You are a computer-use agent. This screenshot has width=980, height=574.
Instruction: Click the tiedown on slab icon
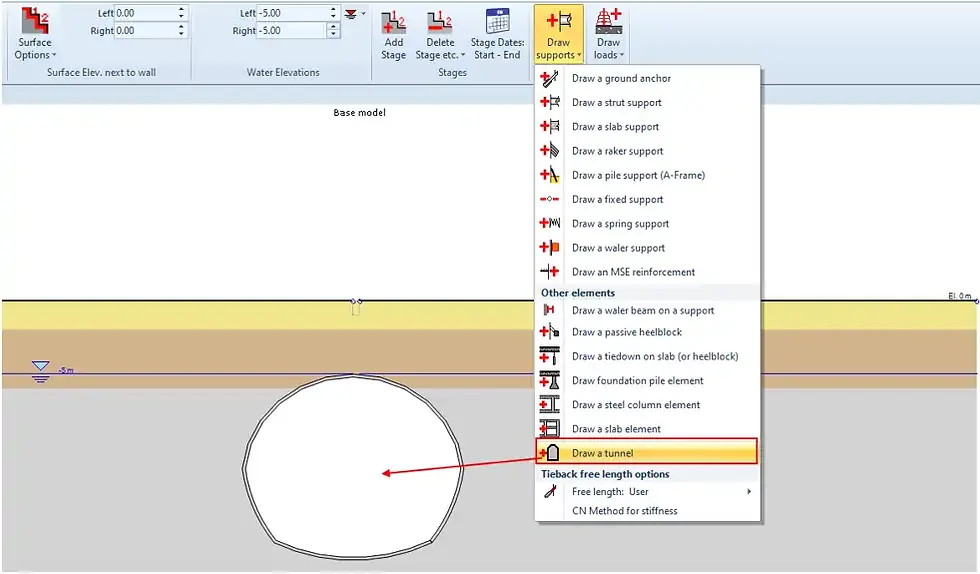[549, 356]
